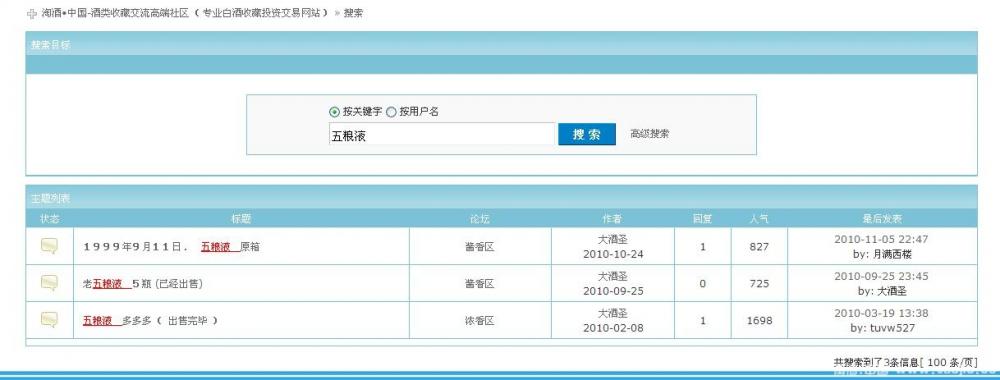This screenshot has width=1000, height=380.
Task: Click the 状态 column header
Action: (x=50, y=219)
